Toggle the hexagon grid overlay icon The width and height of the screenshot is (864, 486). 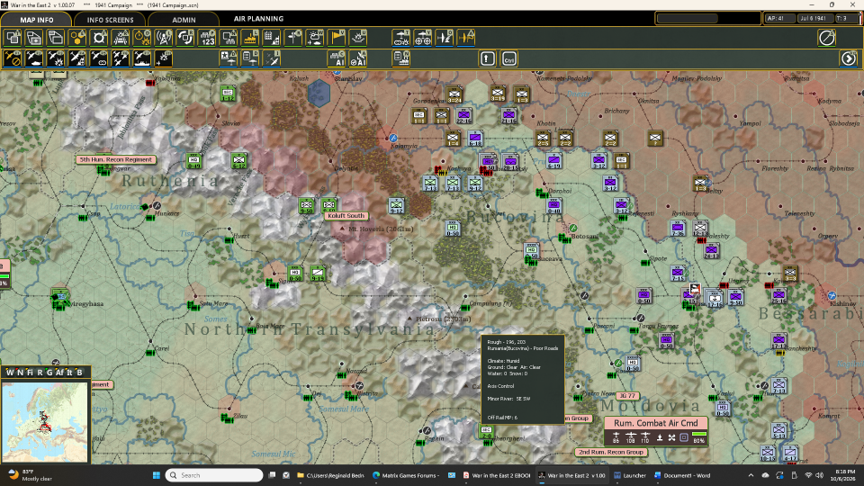click(77, 38)
